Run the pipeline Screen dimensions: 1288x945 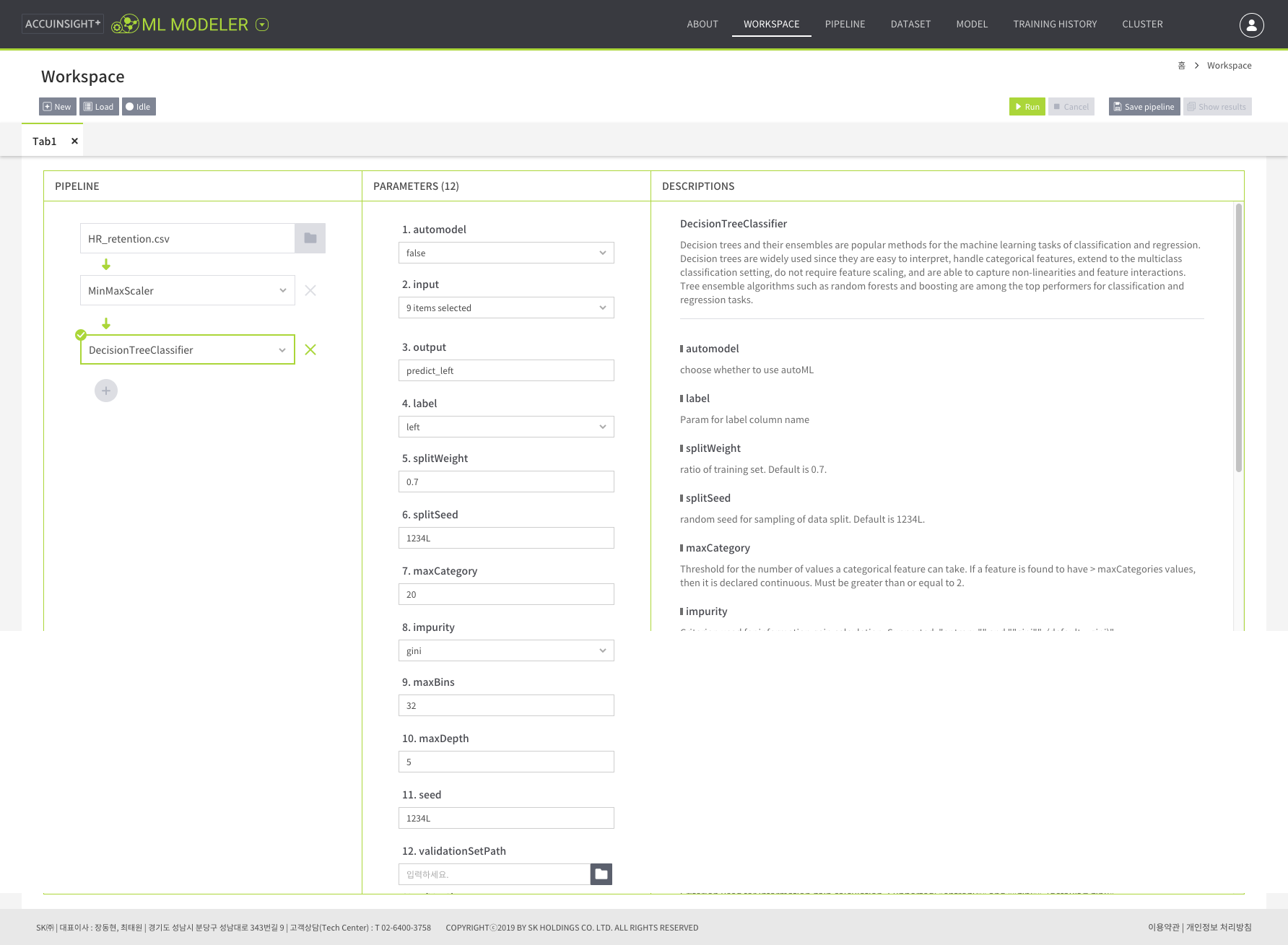[1027, 107]
